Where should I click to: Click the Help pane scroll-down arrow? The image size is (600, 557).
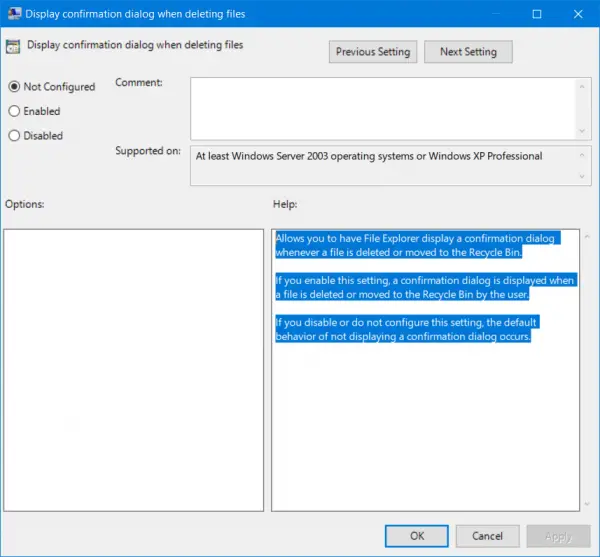[x=587, y=504]
